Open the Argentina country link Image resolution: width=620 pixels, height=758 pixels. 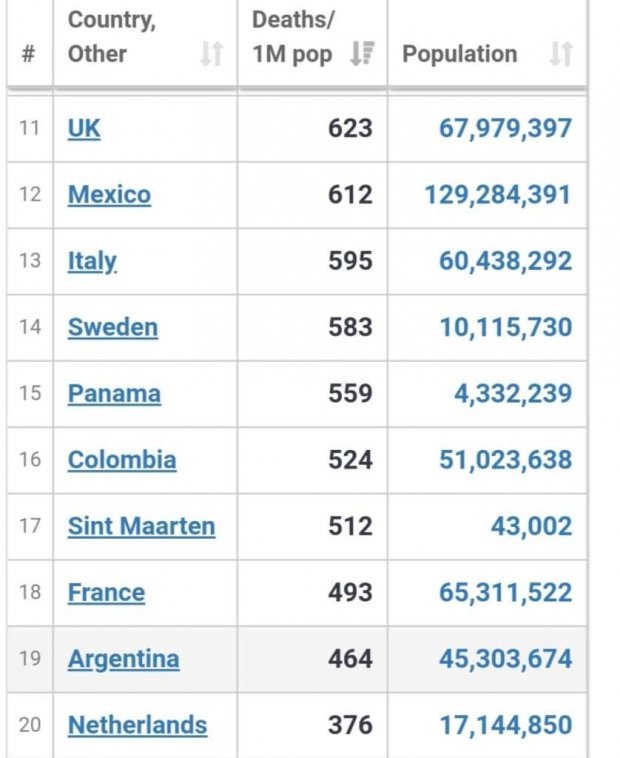(x=123, y=659)
